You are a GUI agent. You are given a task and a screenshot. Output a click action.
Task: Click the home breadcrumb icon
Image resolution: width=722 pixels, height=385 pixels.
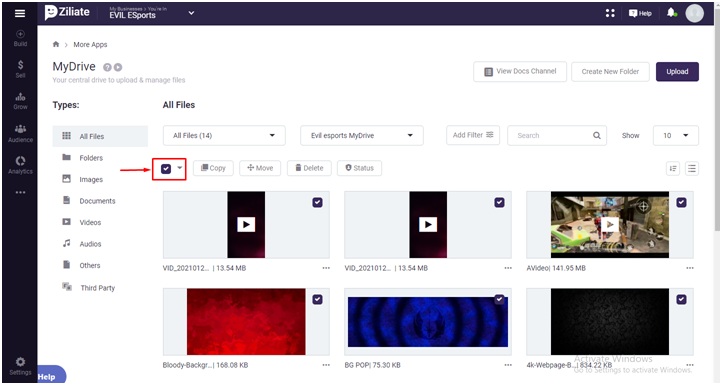(56, 44)
